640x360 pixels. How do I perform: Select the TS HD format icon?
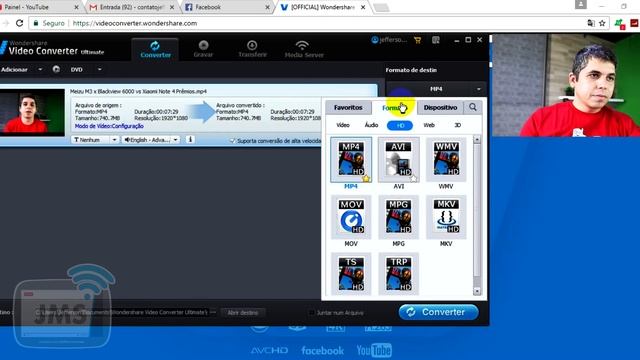[x=351, y=274]
